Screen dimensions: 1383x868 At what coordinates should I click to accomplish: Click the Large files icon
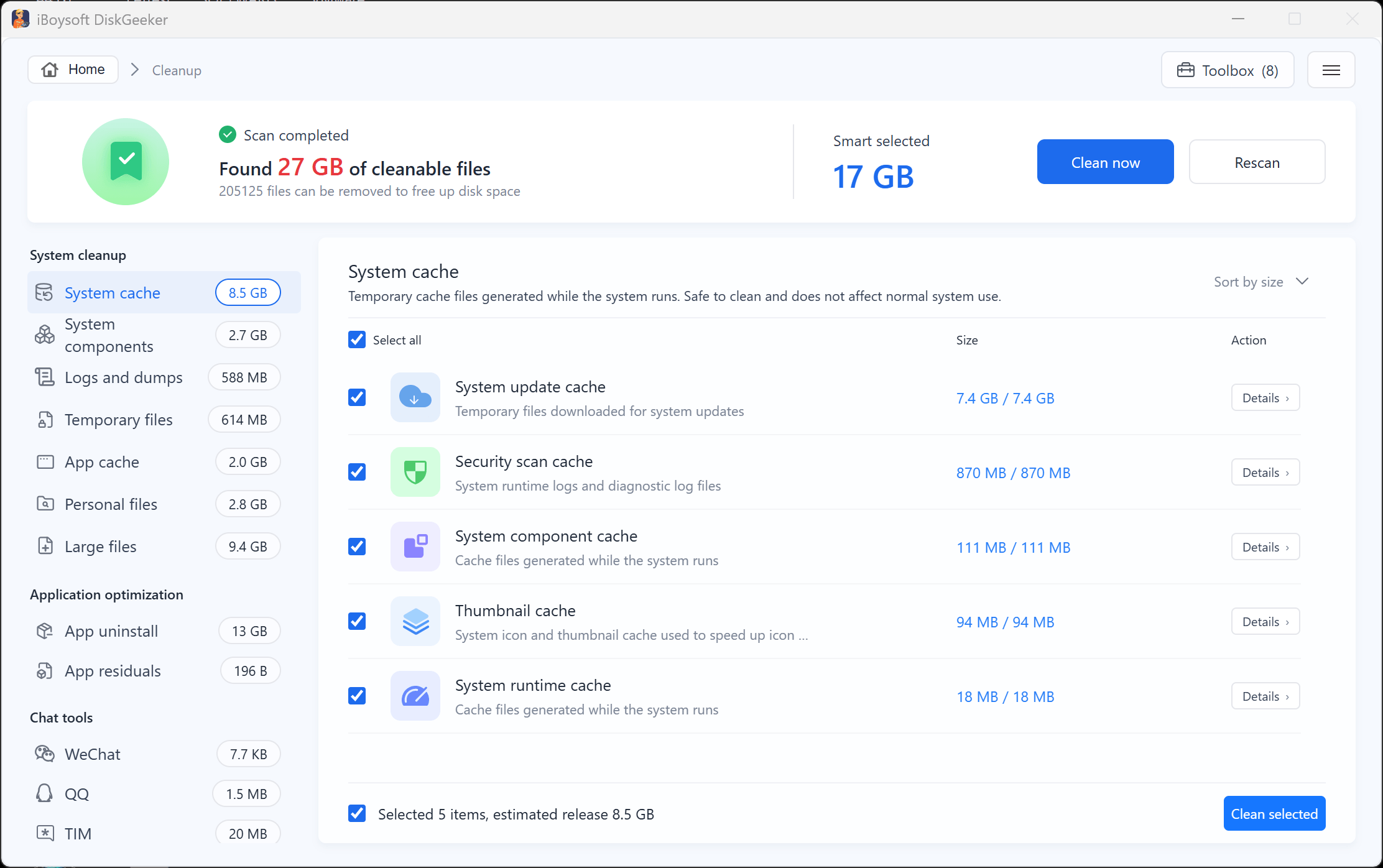[x=45, y=546]
